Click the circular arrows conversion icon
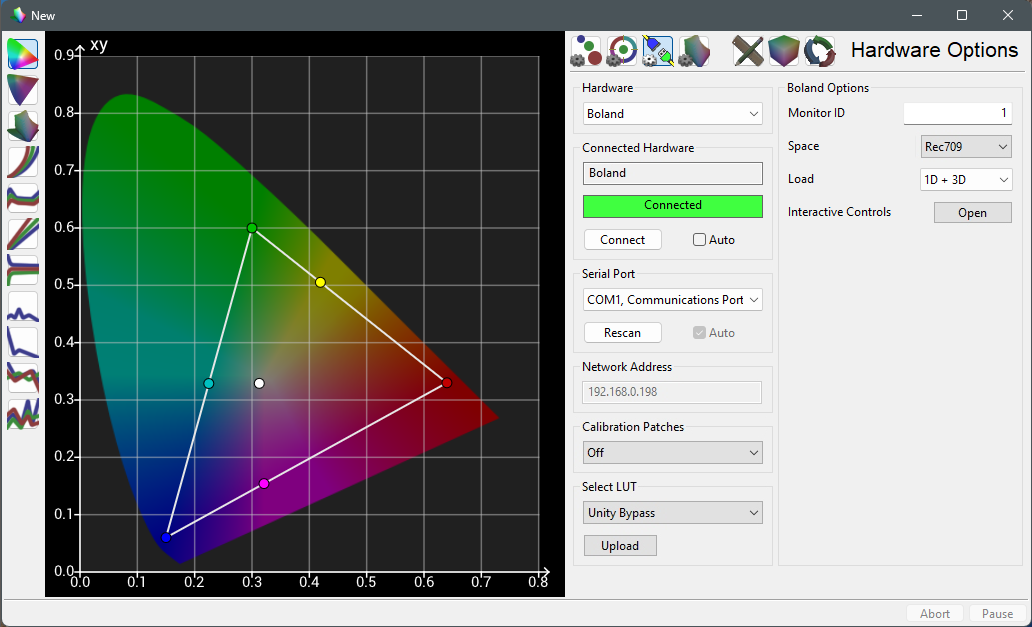 pyautogui.click(x=819, y=50)
